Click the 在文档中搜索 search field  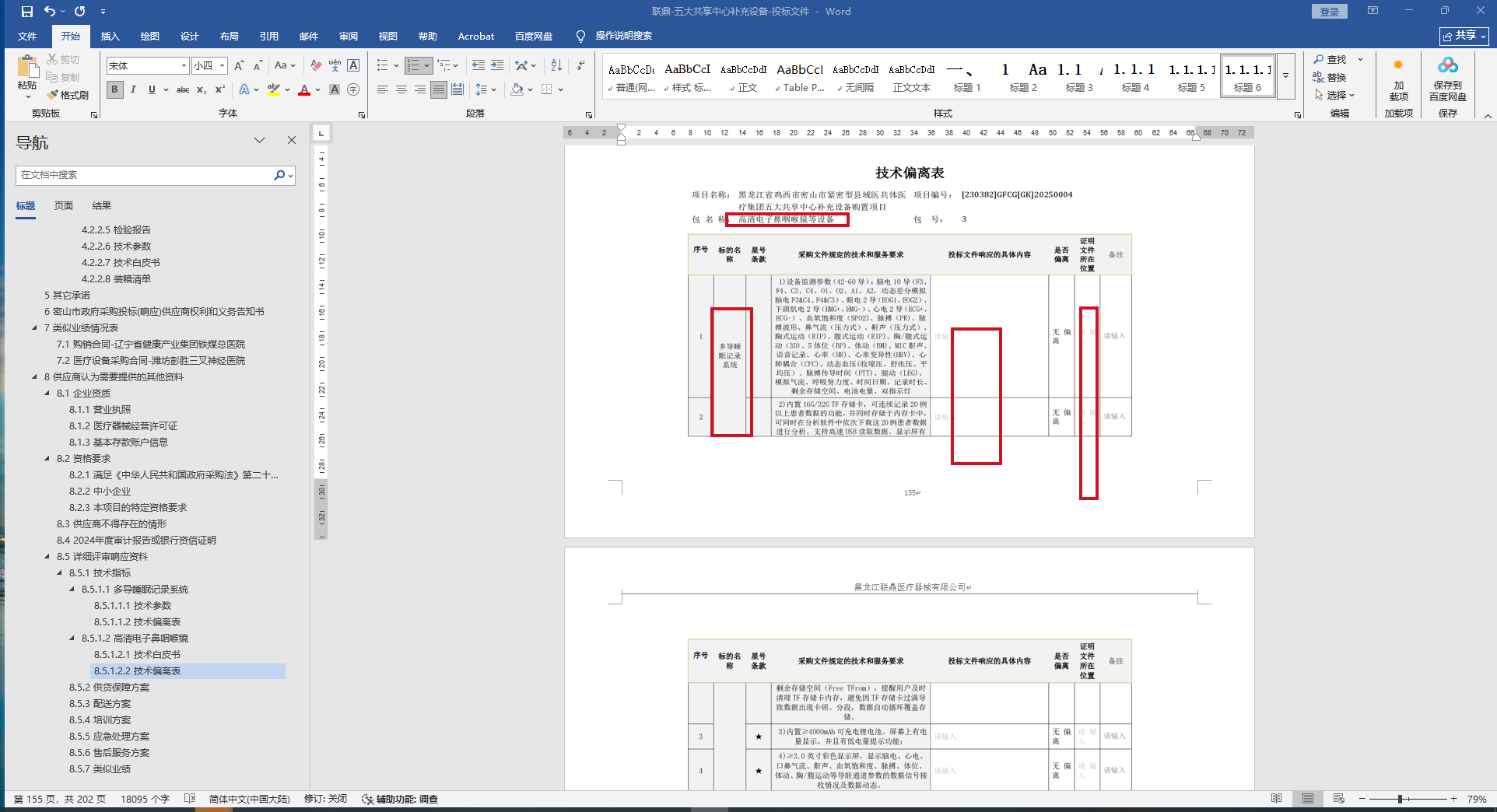145,175
